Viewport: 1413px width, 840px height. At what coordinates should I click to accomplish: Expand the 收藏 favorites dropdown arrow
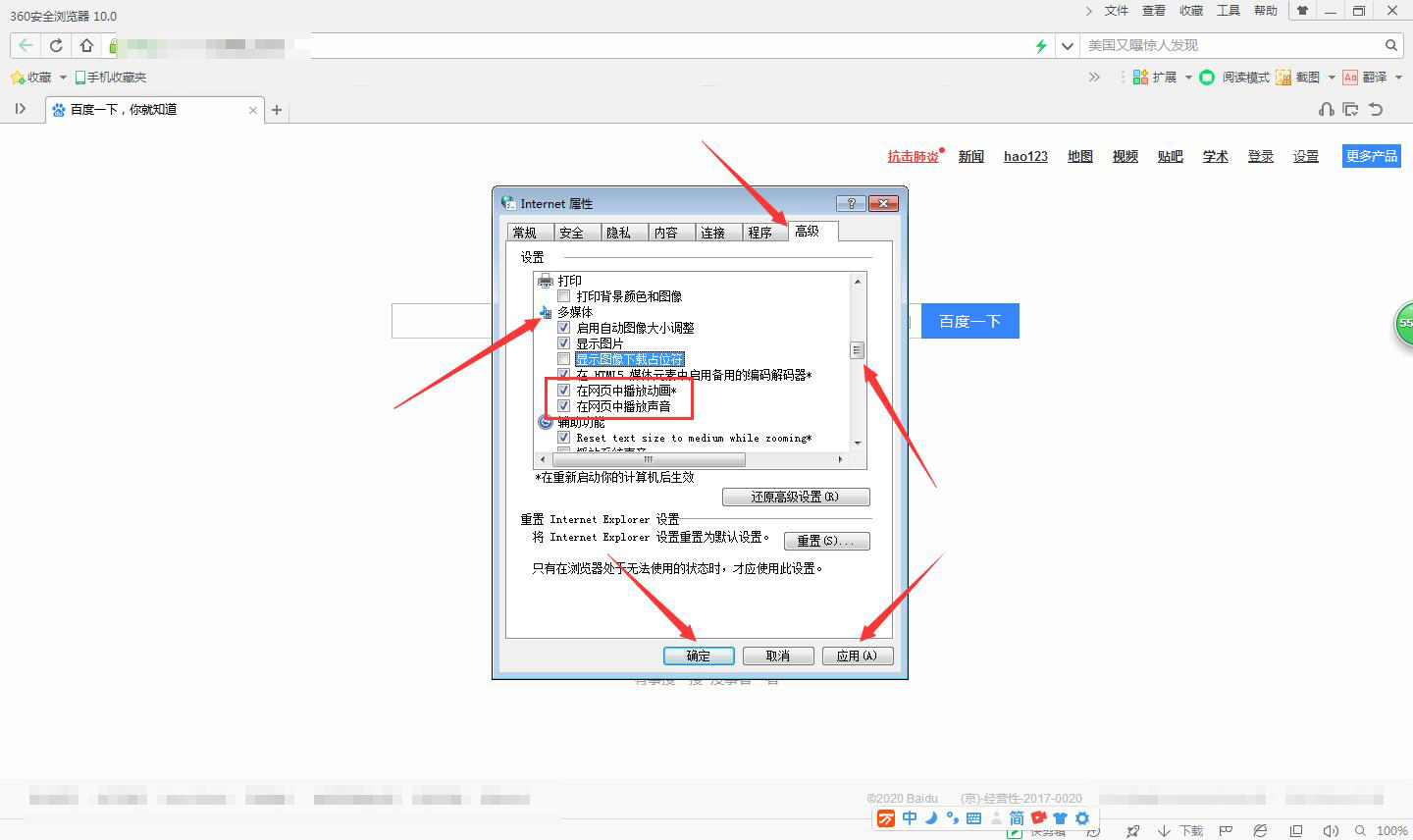tap(63, 78)
